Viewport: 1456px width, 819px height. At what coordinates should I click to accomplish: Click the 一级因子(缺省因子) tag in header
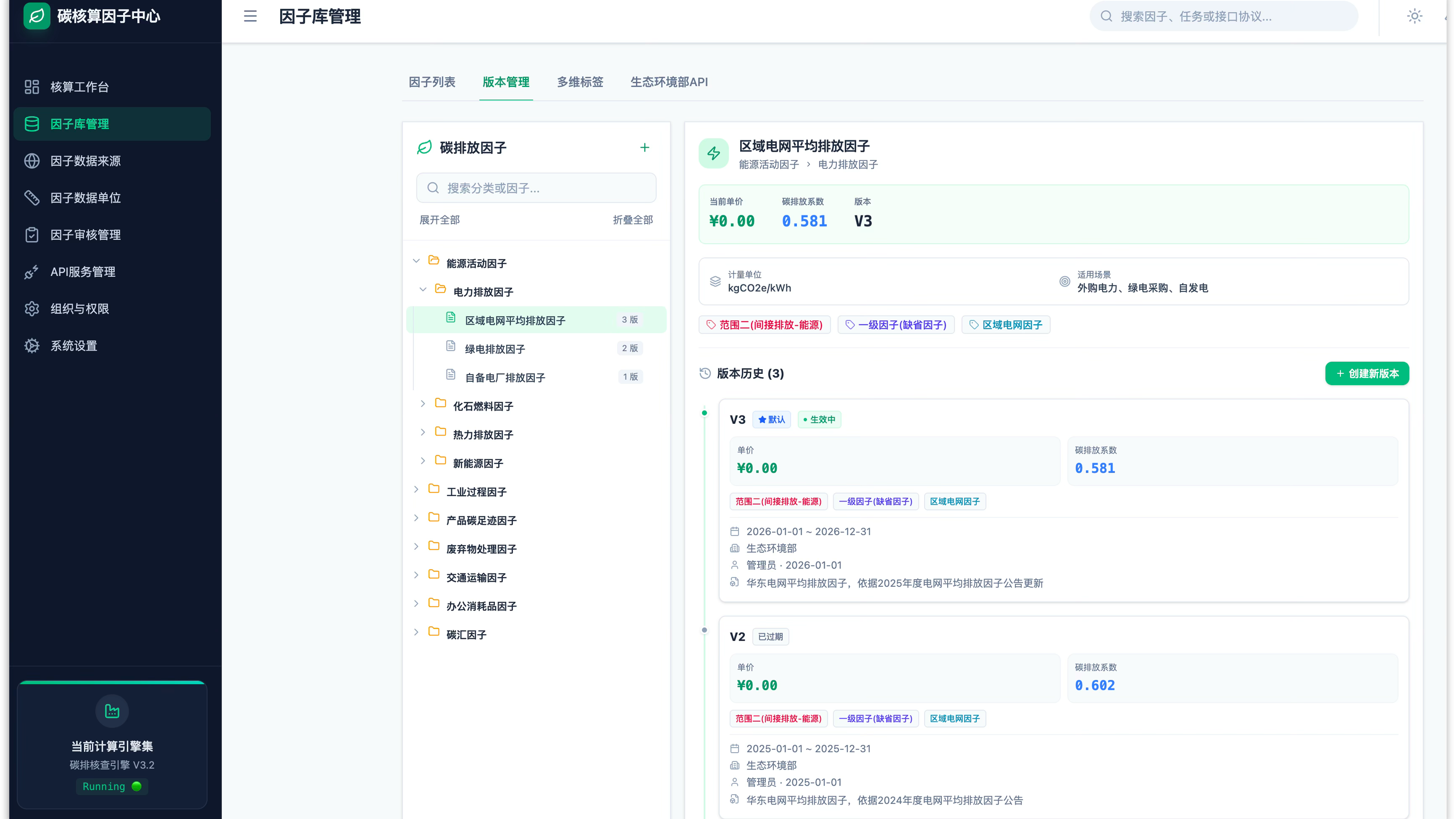click(896, 325)
